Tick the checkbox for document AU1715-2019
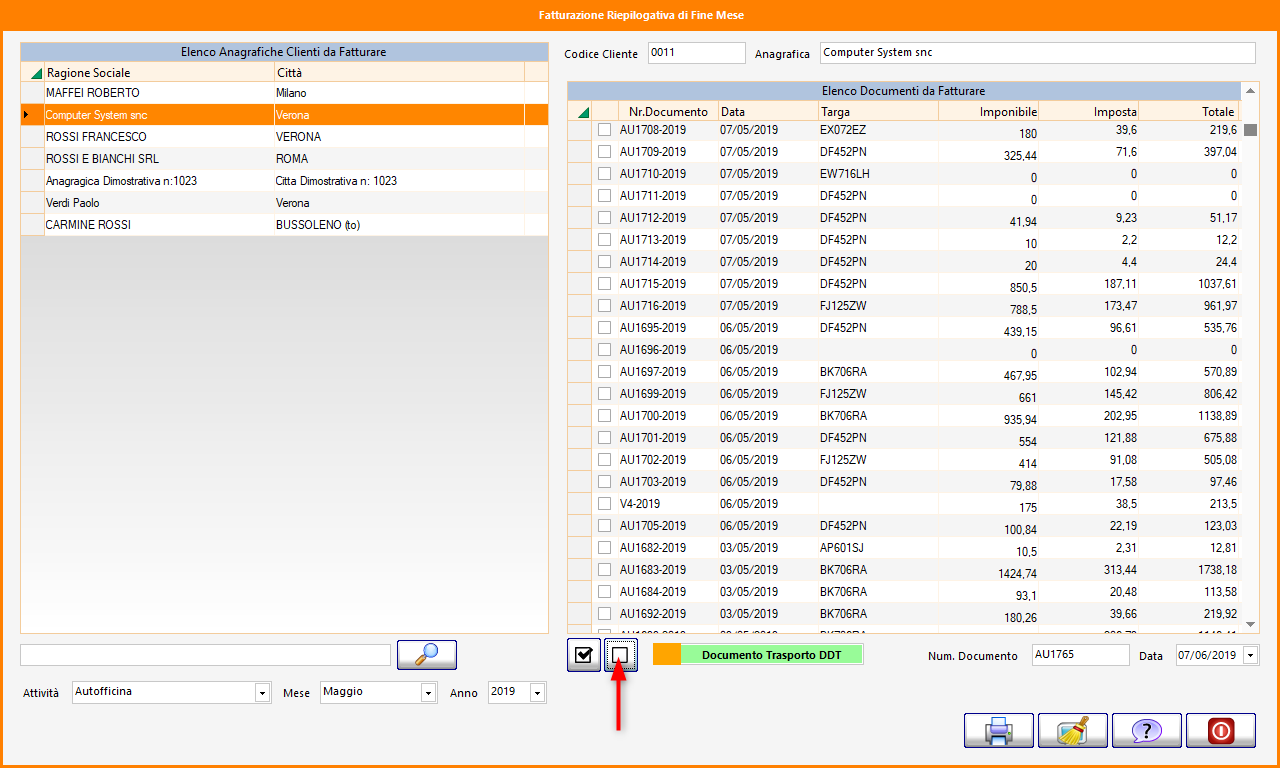The height and width of the screenshot is (768, 1280). click(x=604, y=284)
